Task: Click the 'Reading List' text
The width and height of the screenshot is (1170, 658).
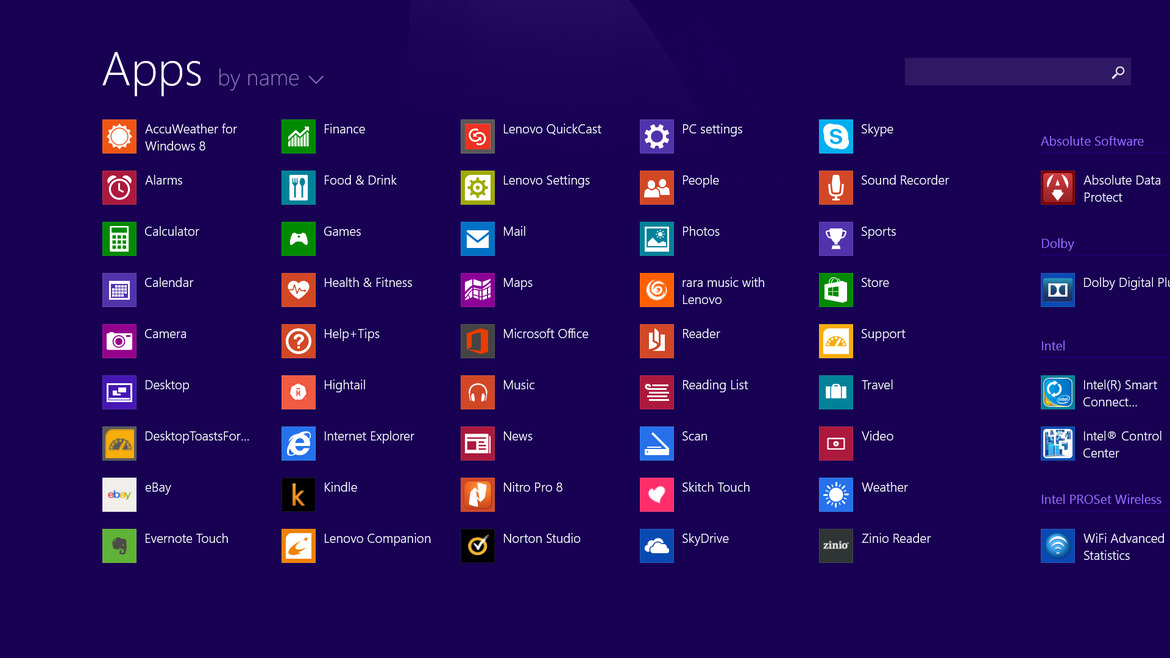Action: 715,385
